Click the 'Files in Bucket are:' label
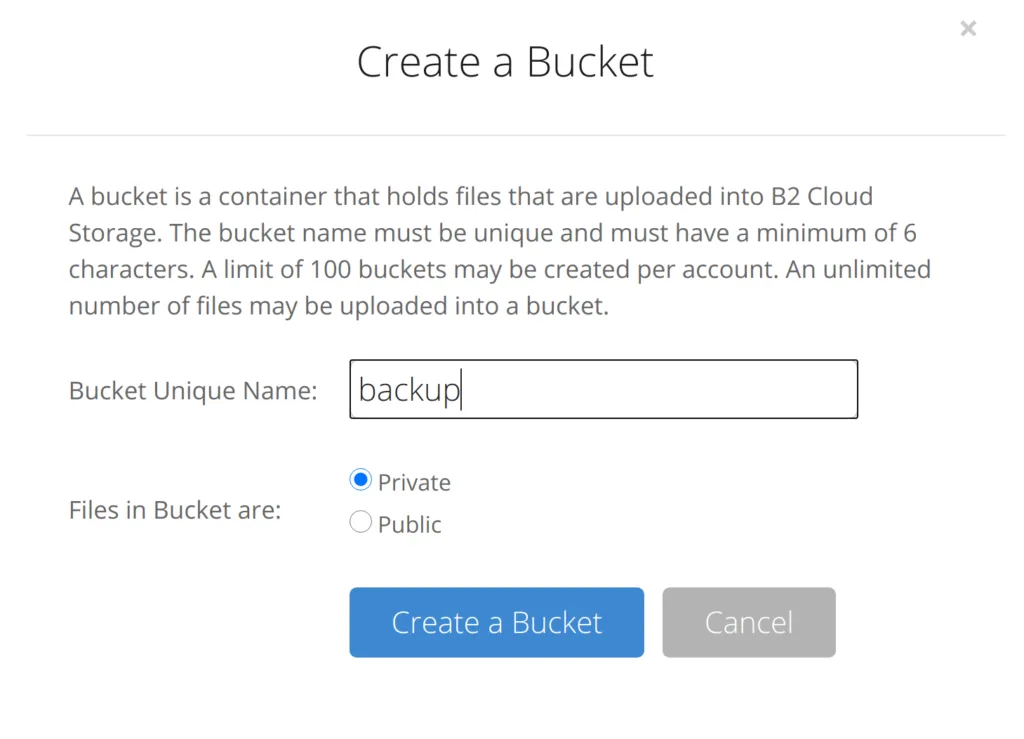This screenshot has height=739, width=1024. coord(175,510)
